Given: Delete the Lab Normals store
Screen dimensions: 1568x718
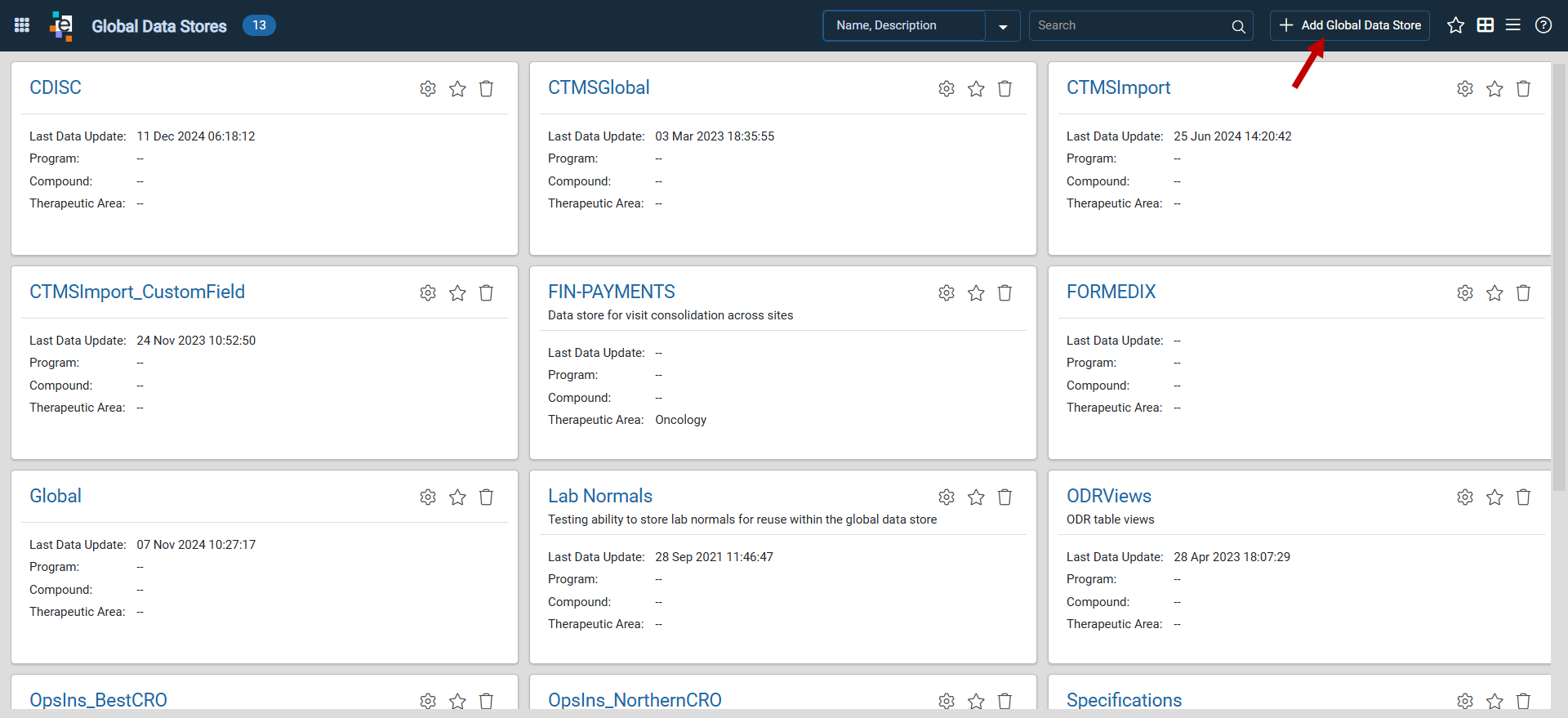Looking at the screenshot, I should 1004,497.
